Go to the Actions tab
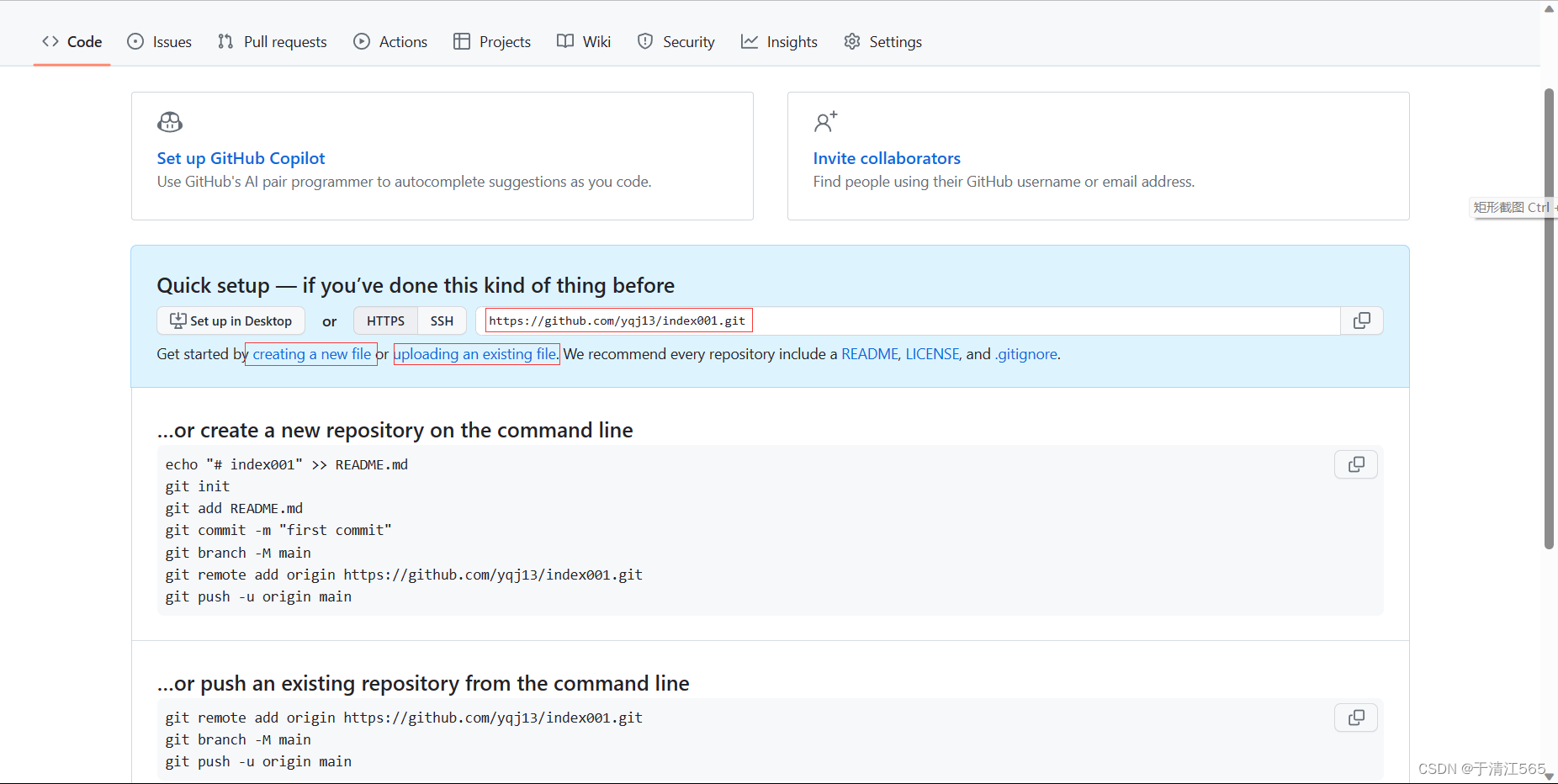 click(390, 41)
